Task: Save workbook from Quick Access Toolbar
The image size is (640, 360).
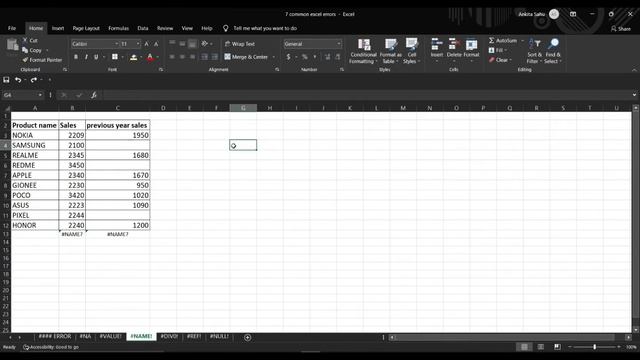Action: click(6, 80)
